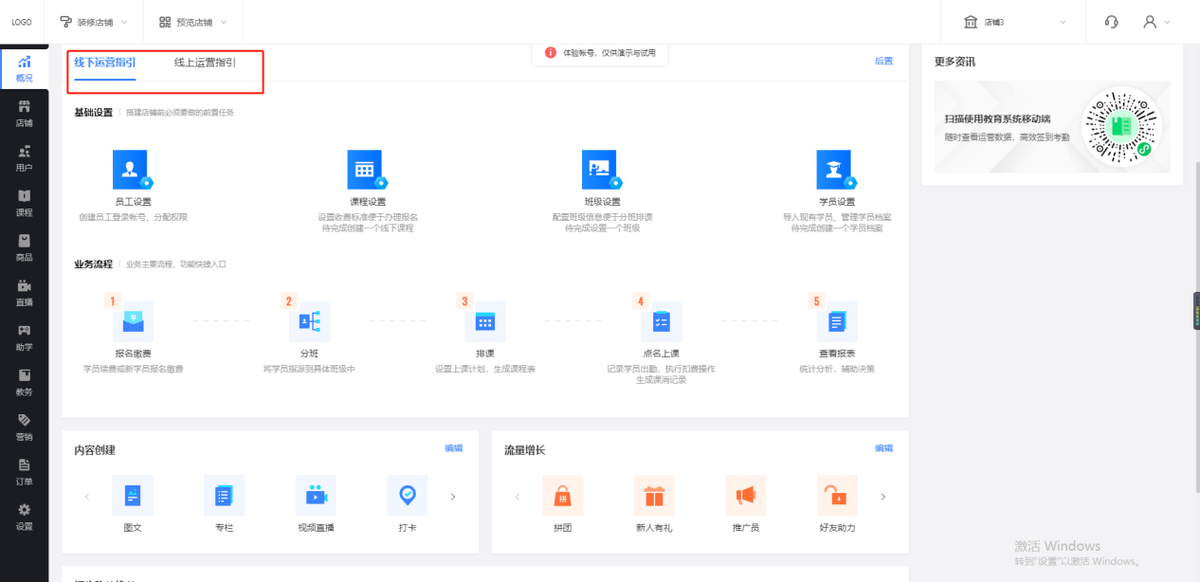This screenshot has width=1200, height=582.
Task: Start 视频直播 video live creation
Action: click(316, 495)
